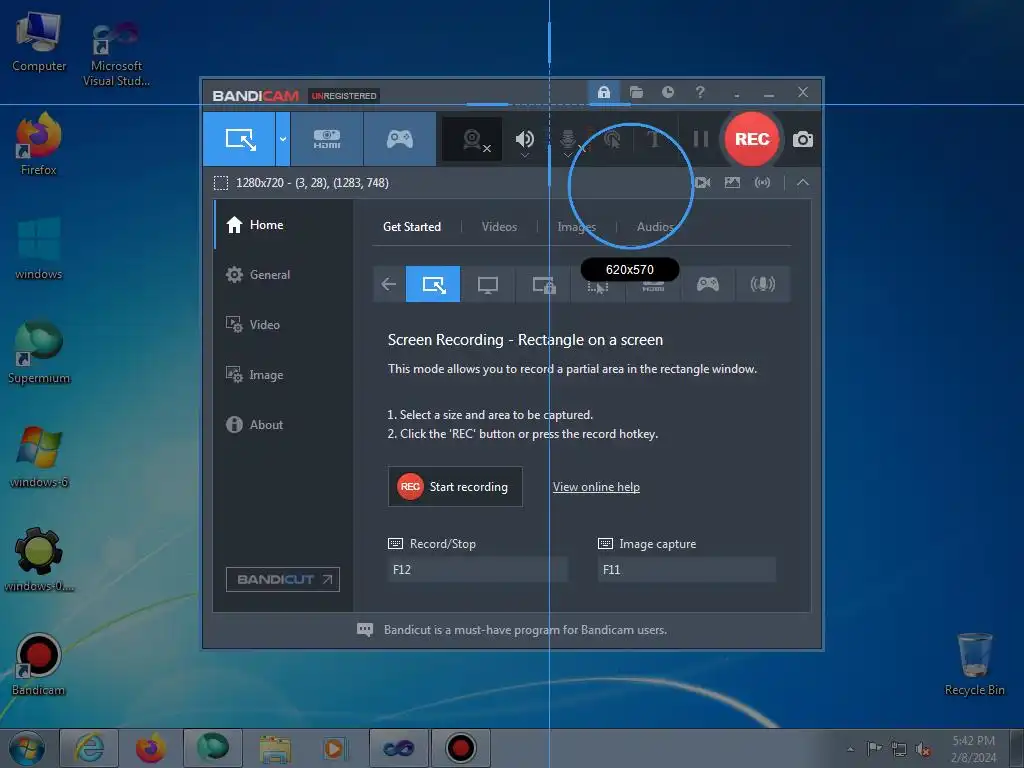Select Fullscreen mode monitor icon

pos(488,284)
